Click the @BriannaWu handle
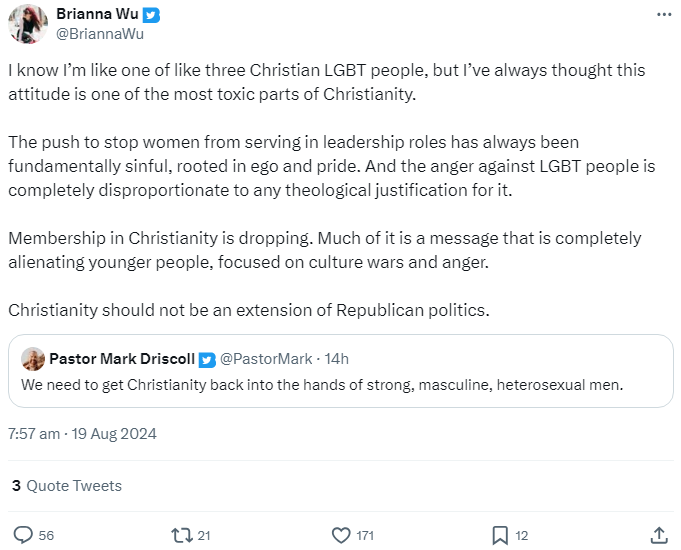Viewport: 681px width, 550px height. [x=100, y=34]
